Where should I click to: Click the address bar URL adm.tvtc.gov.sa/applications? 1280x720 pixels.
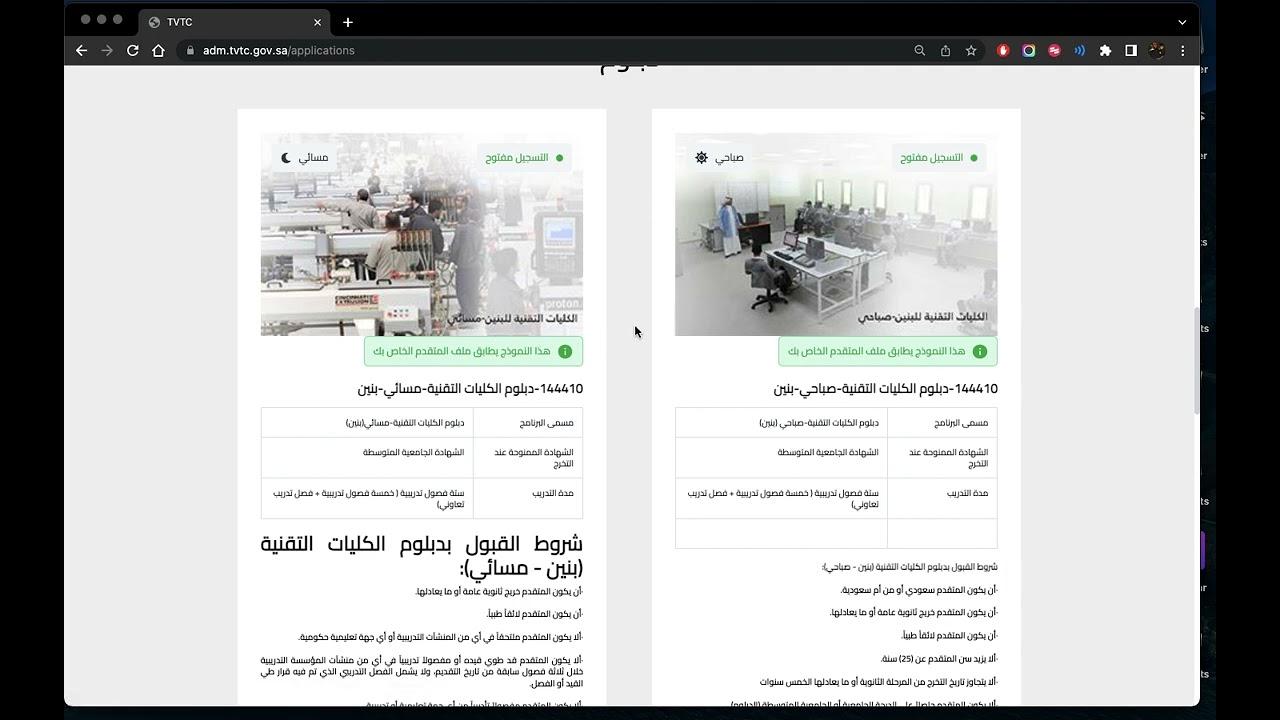[x=278, y=50]
